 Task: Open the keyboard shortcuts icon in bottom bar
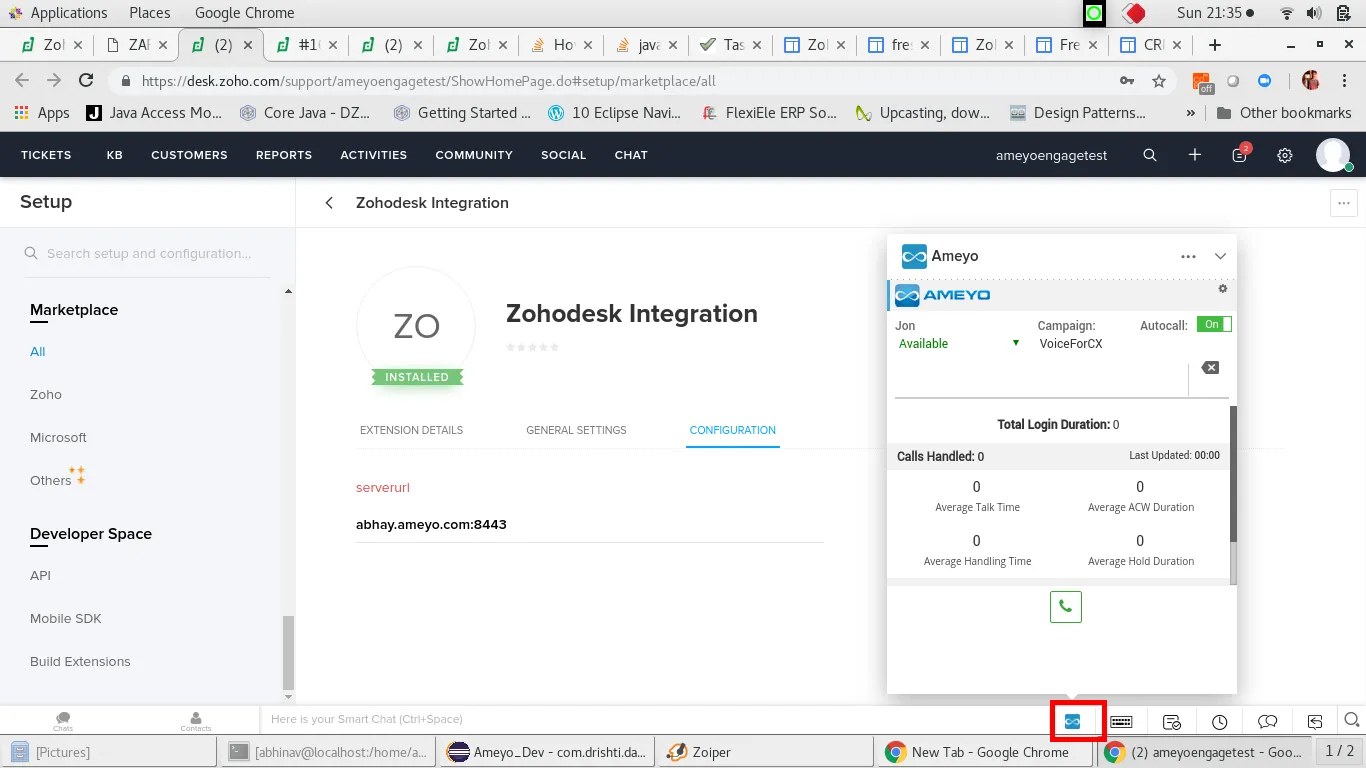click(1121, 721)
